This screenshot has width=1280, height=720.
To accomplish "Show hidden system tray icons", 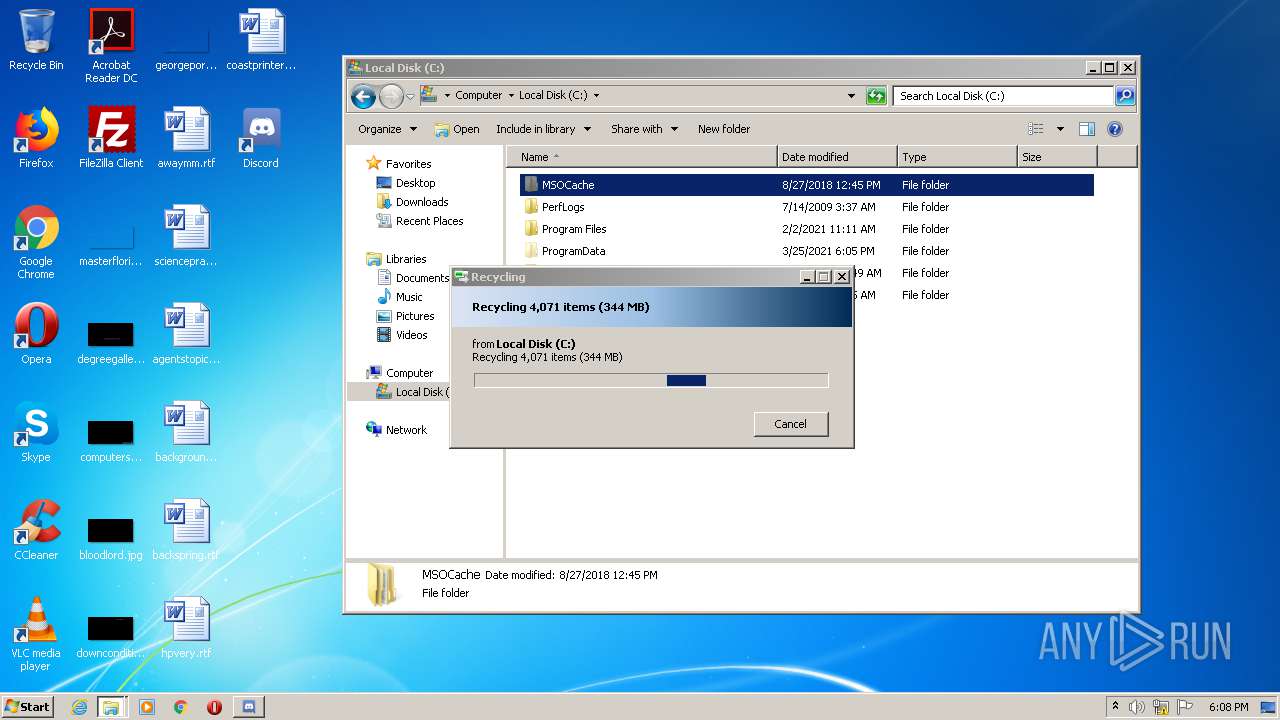I will click(x=1115, y=706).
